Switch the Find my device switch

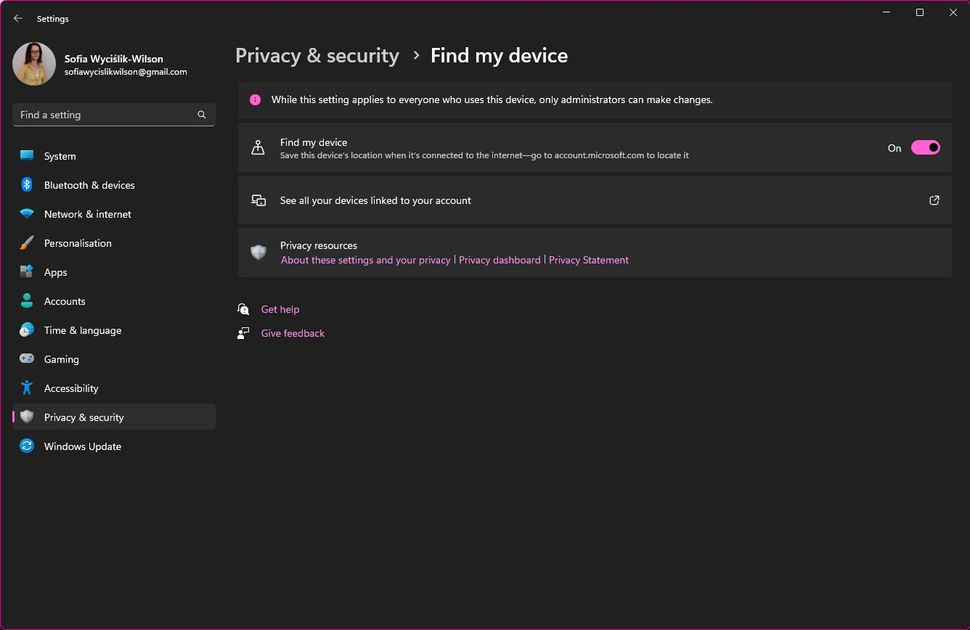[925, 147]
